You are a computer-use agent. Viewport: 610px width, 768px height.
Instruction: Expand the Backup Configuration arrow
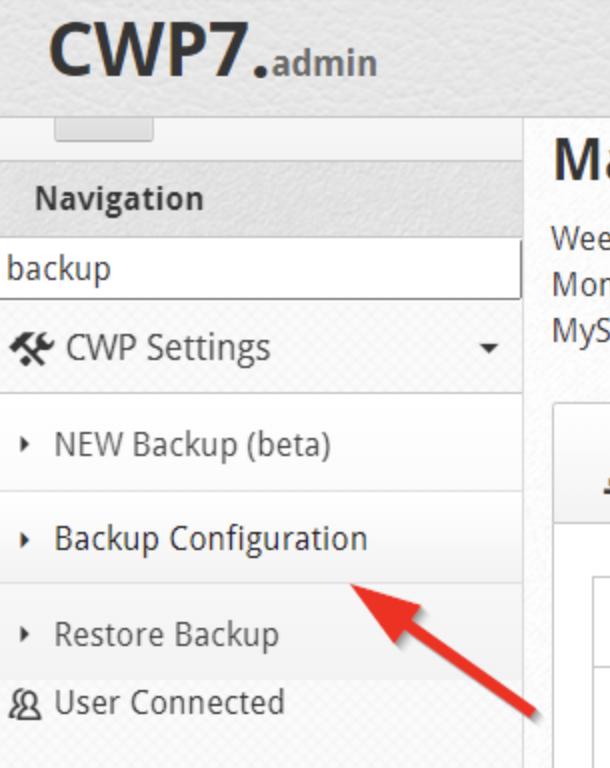[24, 539]
